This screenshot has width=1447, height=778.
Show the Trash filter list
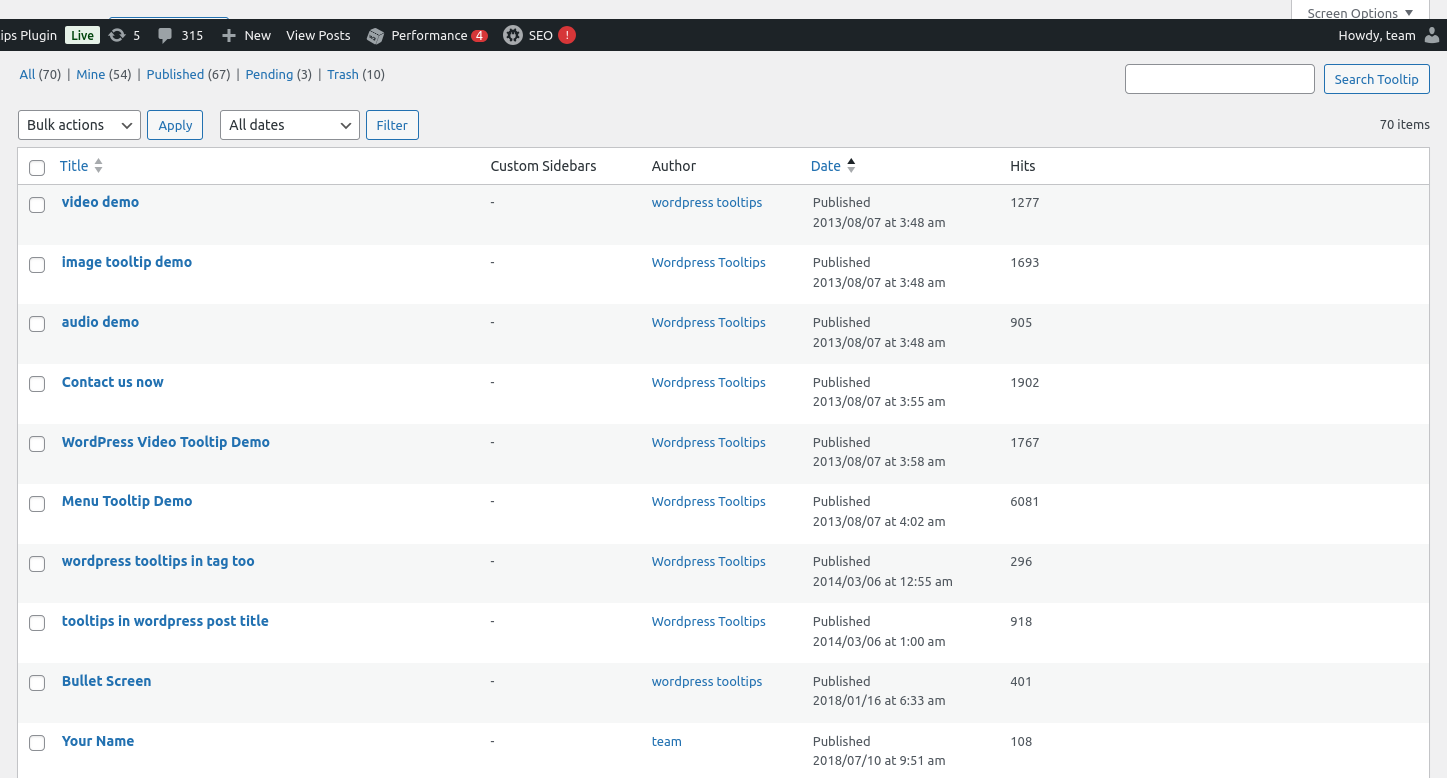[342, 74]
